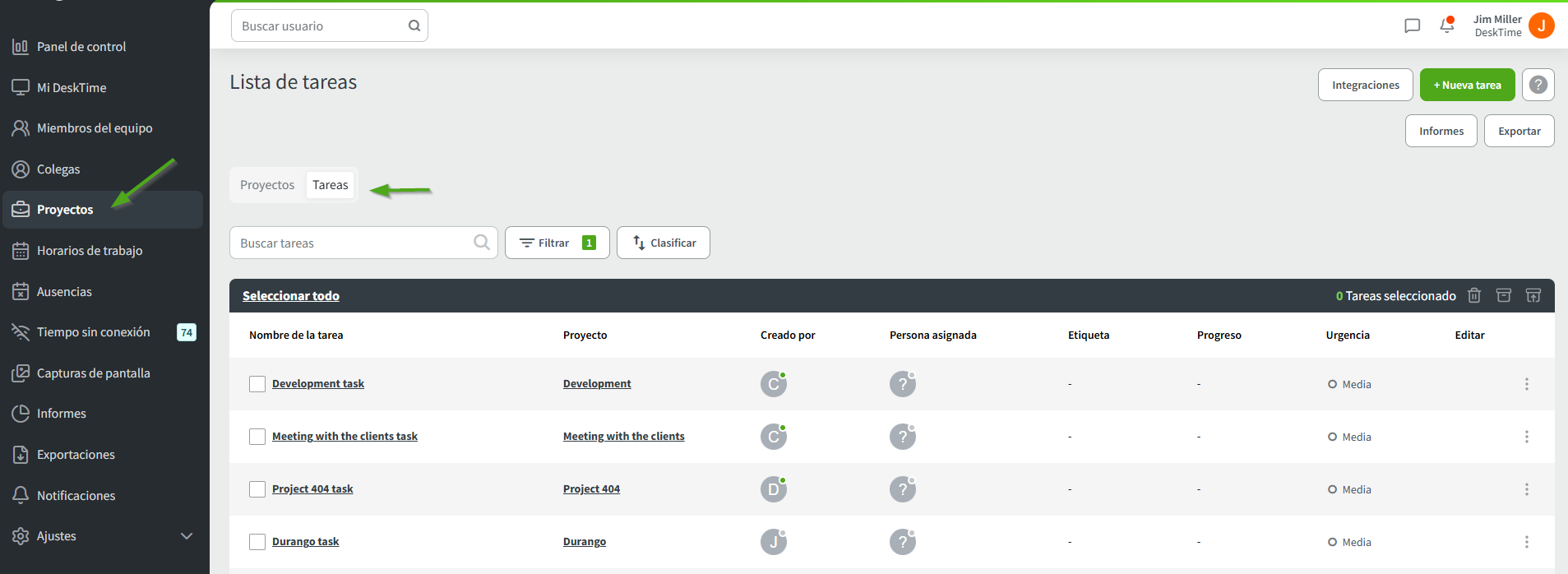1568x574 pixels.
Task: Open Capturas de pantalla in sidebar
Action: (93, 373)
